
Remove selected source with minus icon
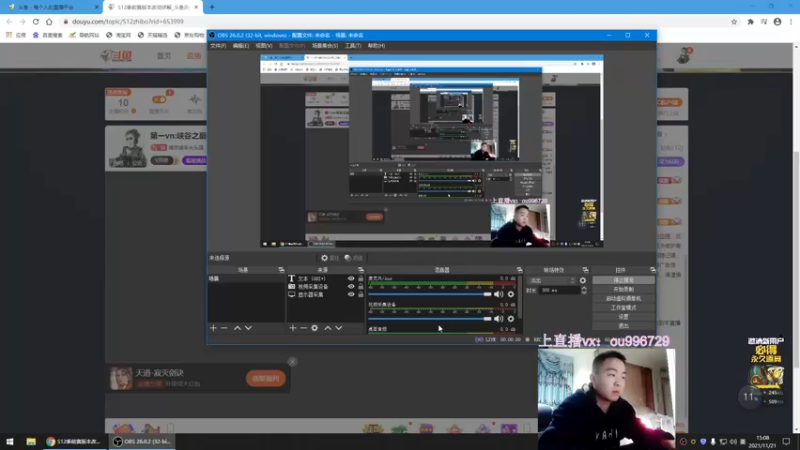pyautogui.click(x=304, y=328)
